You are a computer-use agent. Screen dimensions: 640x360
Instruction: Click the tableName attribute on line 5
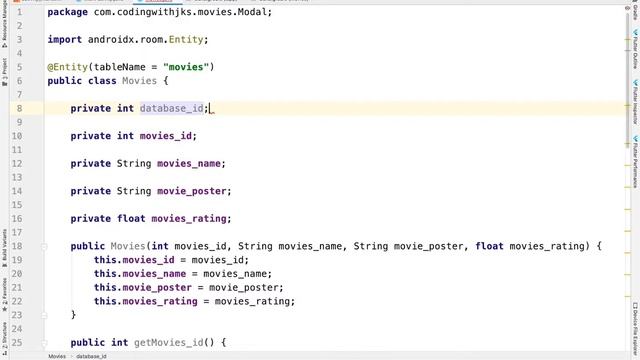pyautogui.click(x=119, y=67)
